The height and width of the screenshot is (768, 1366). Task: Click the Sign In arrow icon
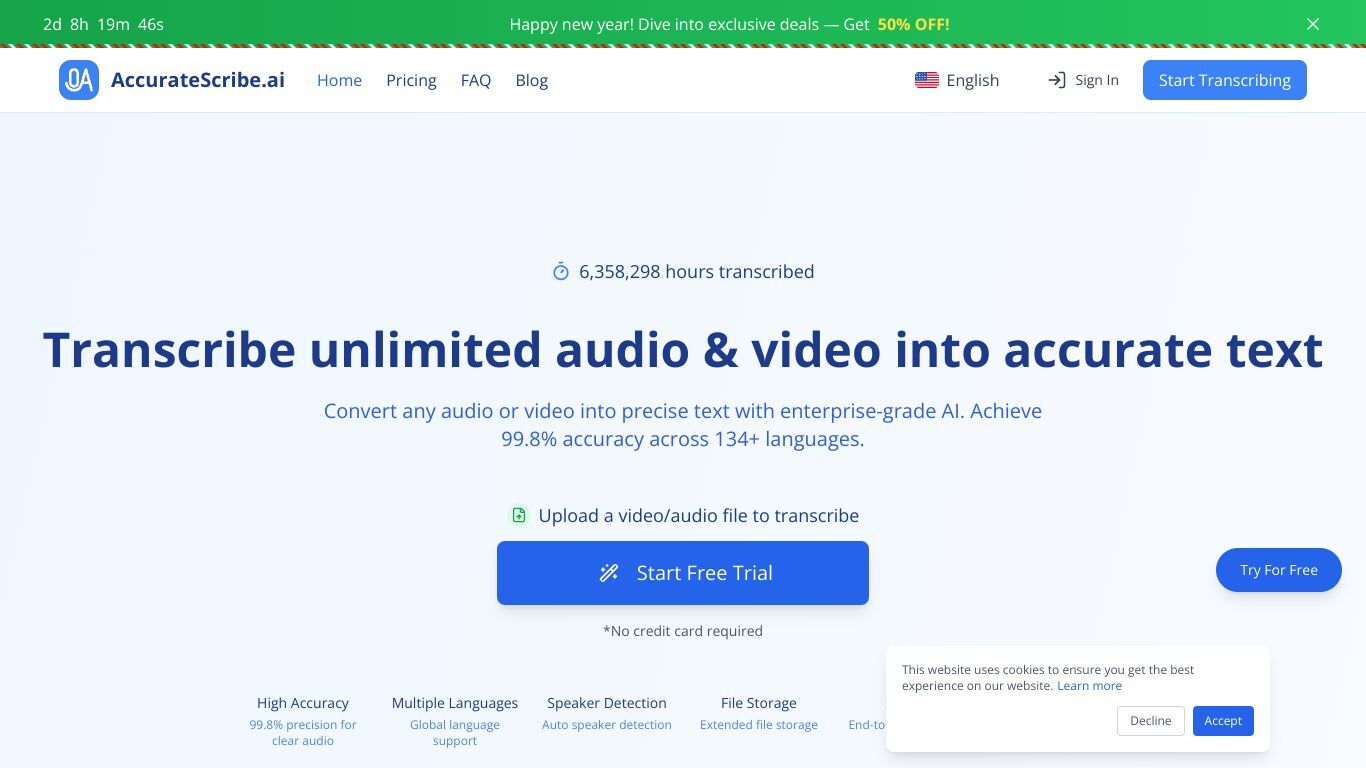point(1057,80)
